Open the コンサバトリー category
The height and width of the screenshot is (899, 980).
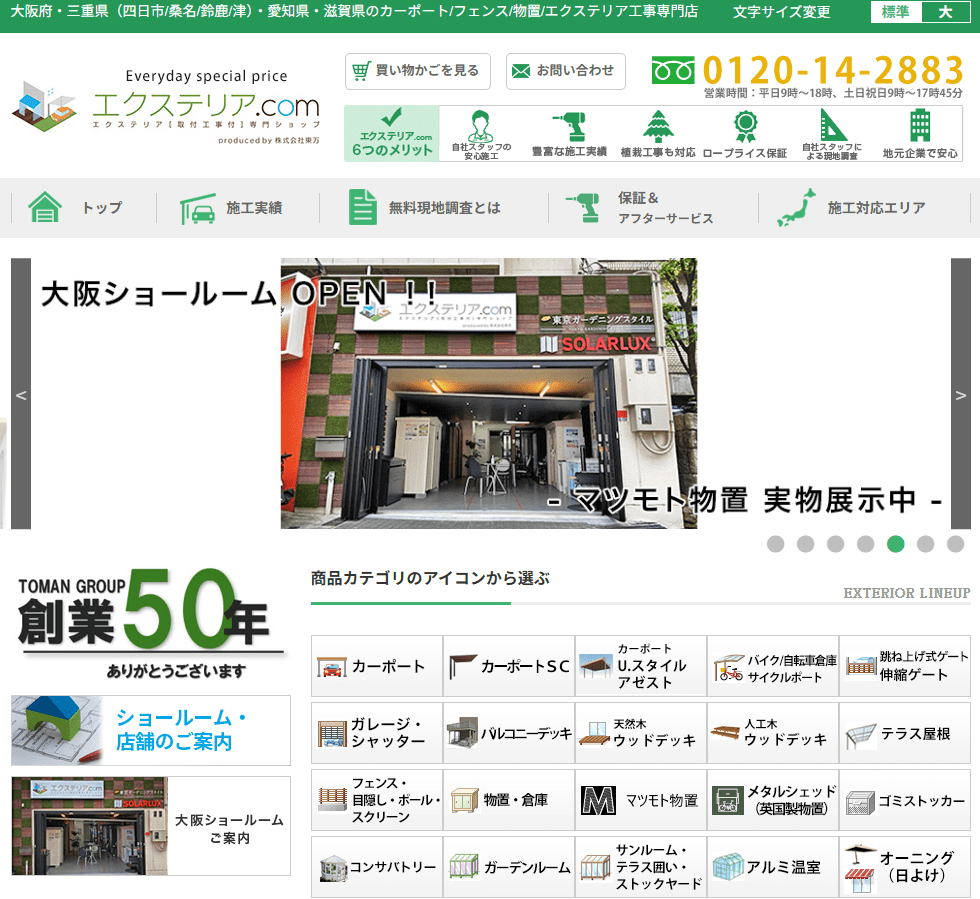[377, 867]
